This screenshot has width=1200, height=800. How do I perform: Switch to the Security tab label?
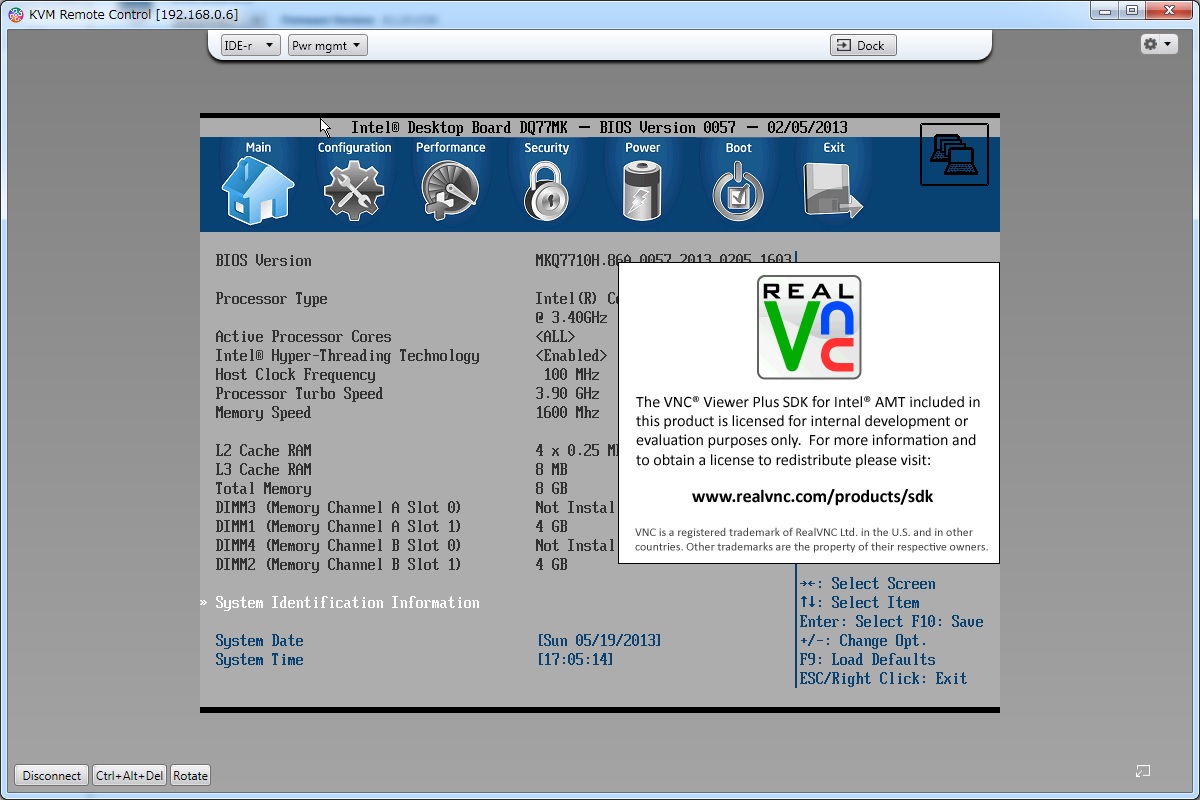[546, 147]
